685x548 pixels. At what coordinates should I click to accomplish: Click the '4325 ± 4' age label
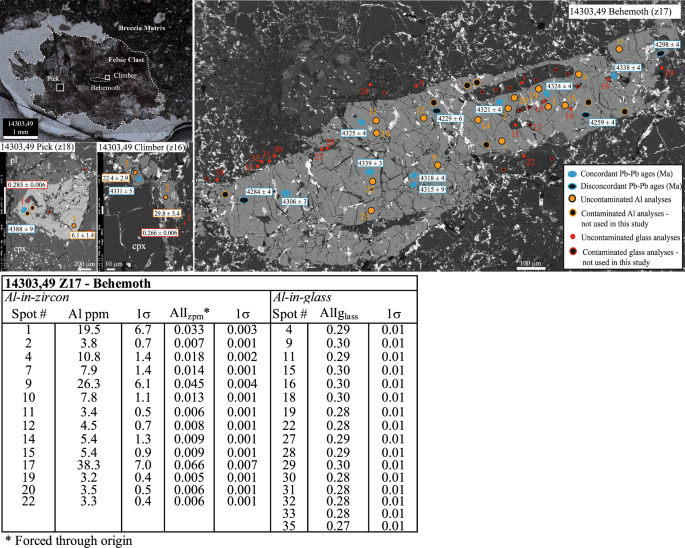[x=354, y=133]
